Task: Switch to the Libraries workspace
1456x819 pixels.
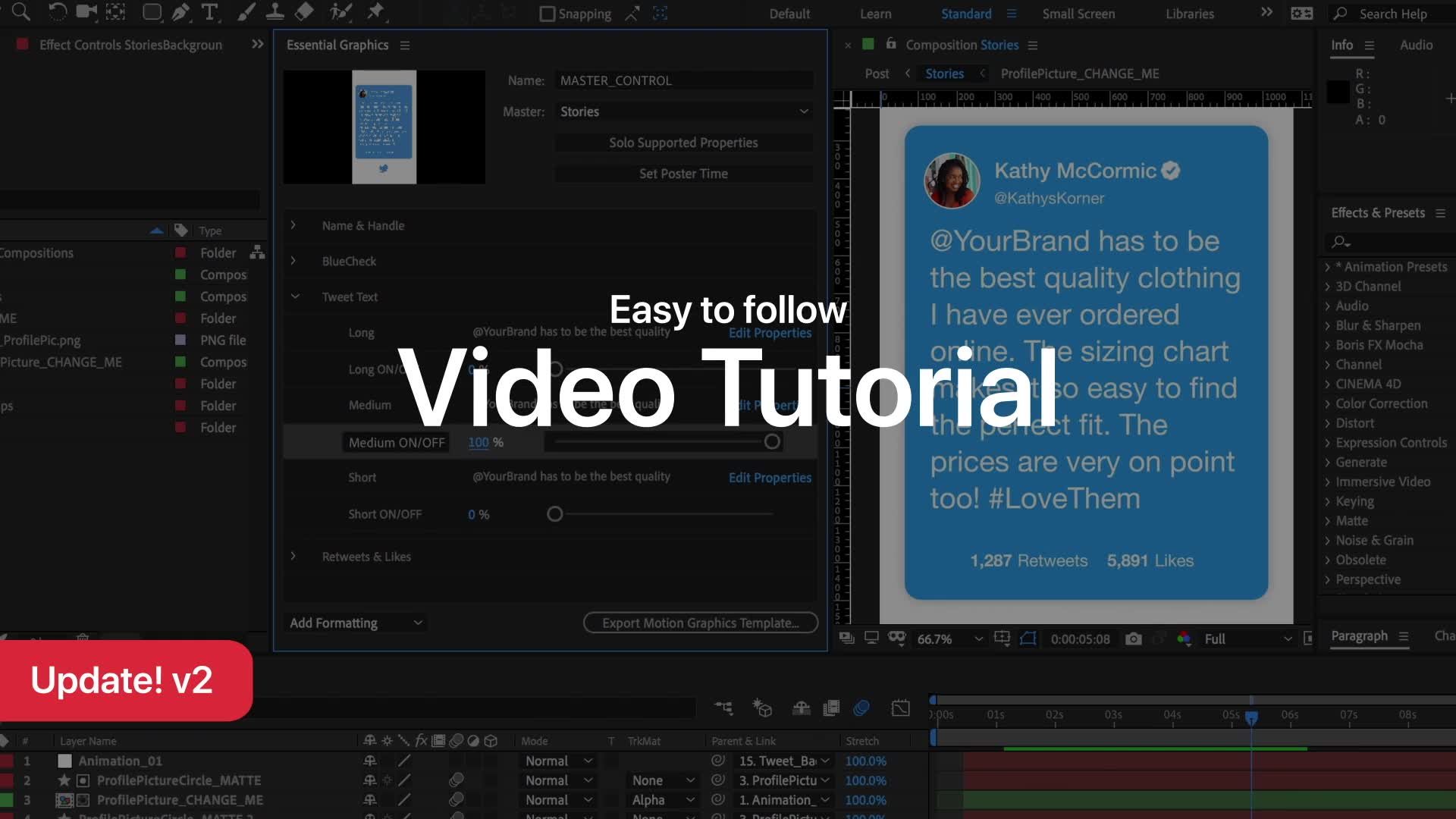Action: 1189,14
